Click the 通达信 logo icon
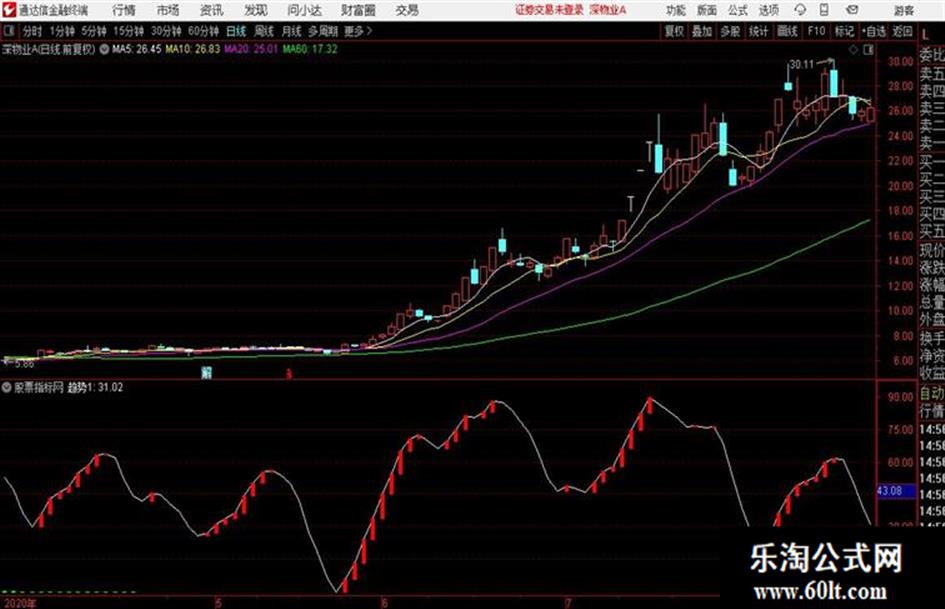Viewport: 945px width, 609px height. coord(8,10)
